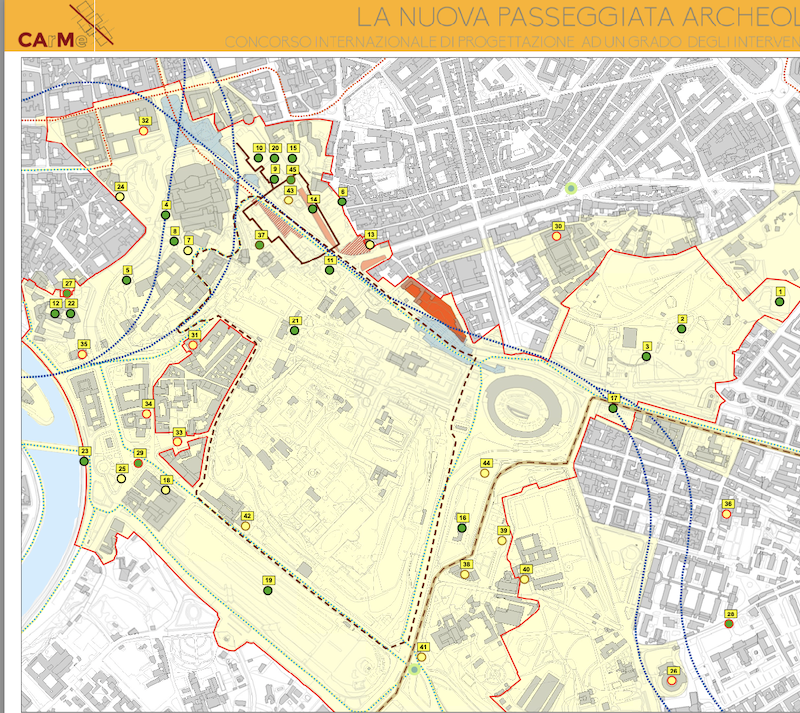Click map marker number 31
Screen dimensions: 800x713
[193, 345]
